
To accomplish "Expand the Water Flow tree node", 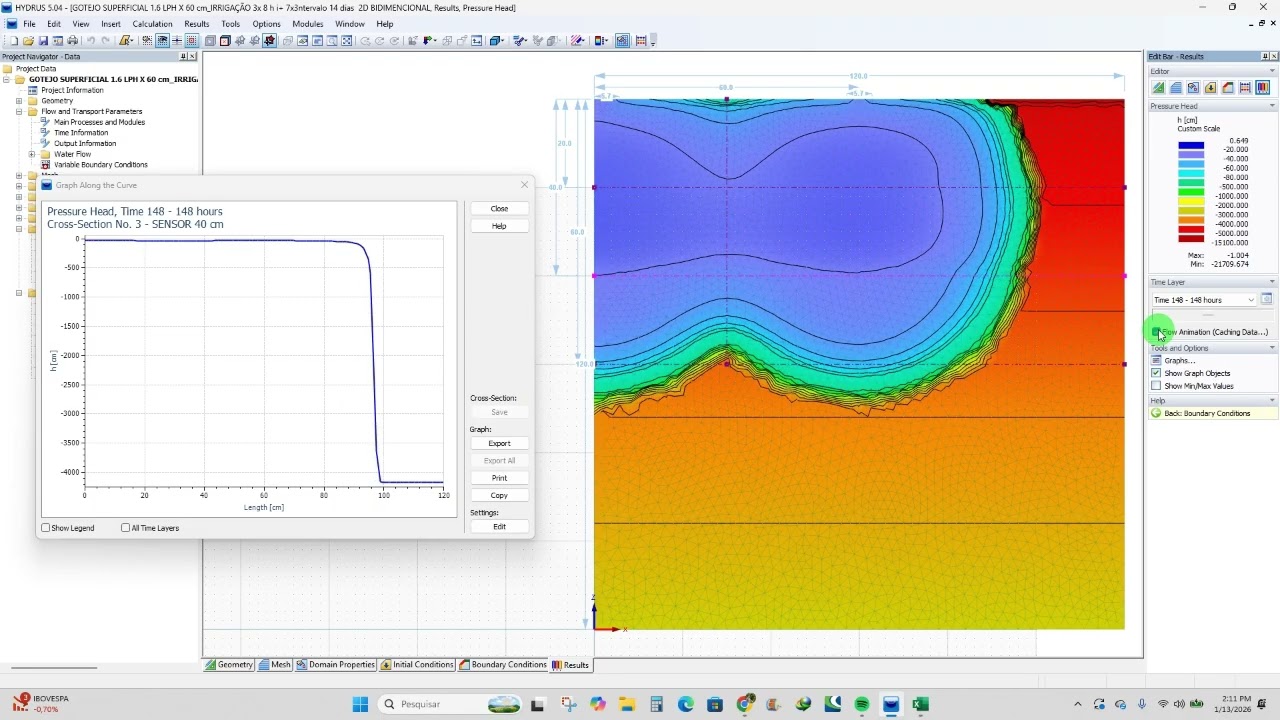I will [31, 154].
